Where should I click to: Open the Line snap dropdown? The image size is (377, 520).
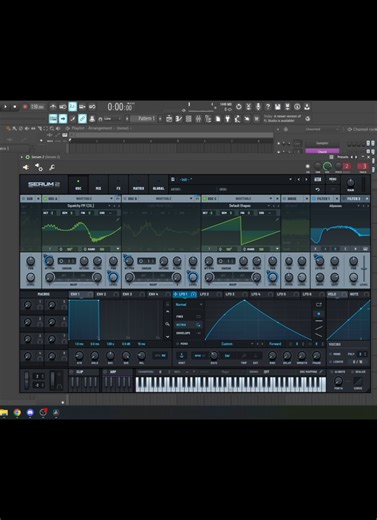(112, 119)
